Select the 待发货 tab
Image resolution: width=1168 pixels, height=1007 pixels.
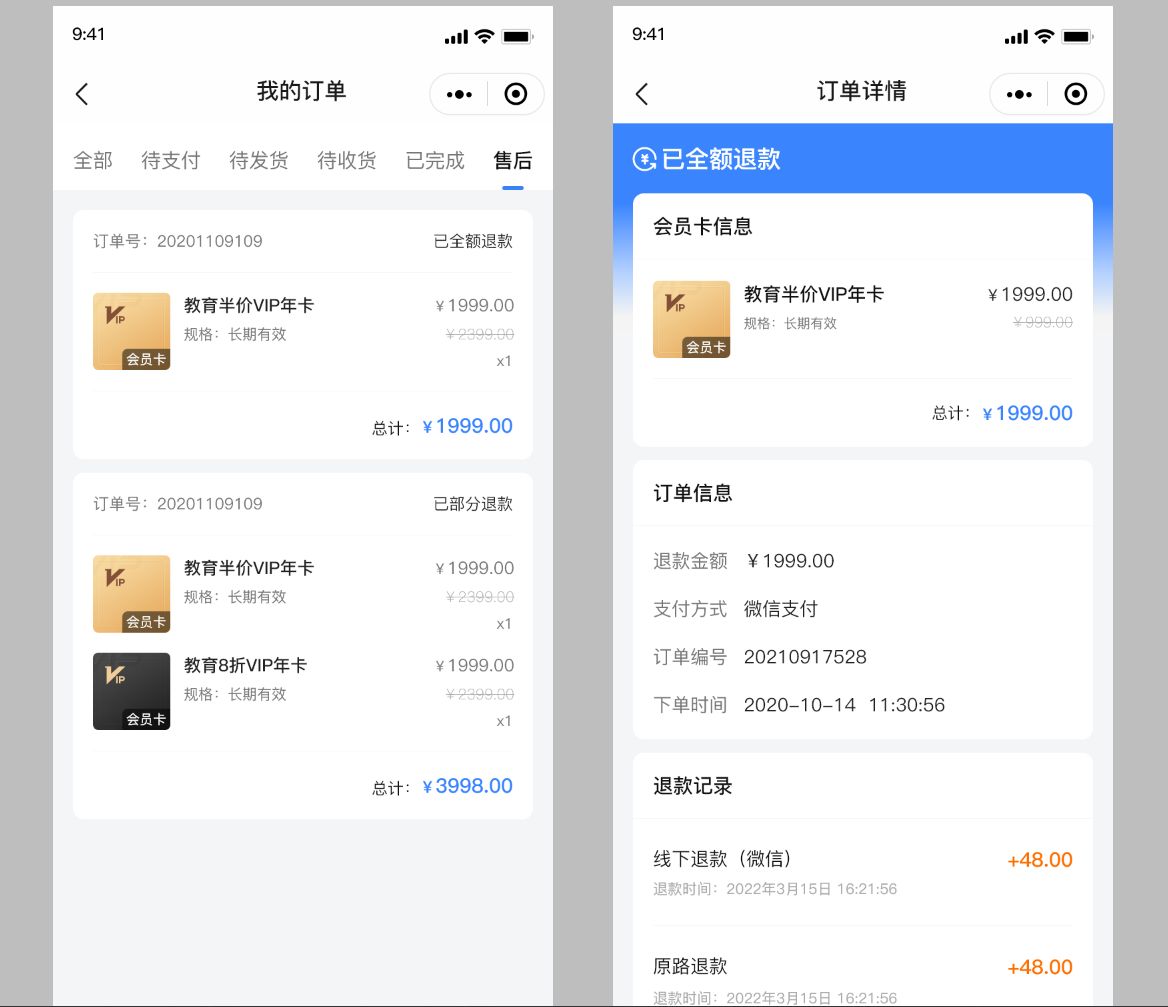(x=259, y=160)
